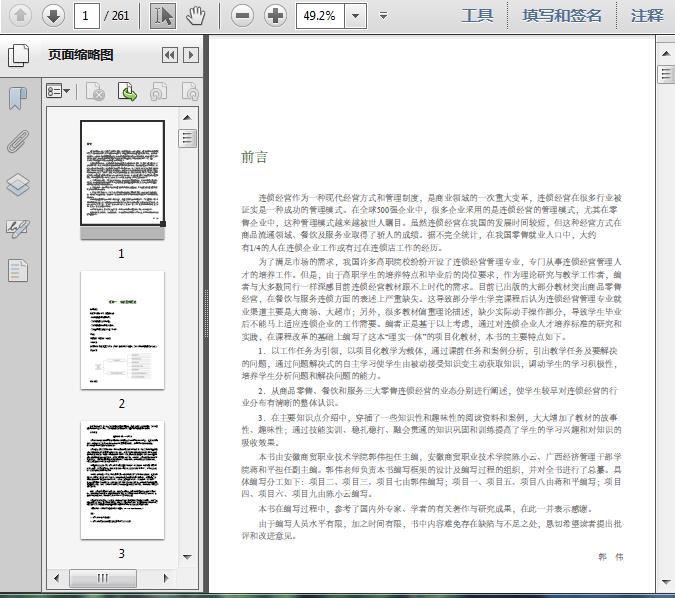Click thumbnail page label 2

point(122,403)
